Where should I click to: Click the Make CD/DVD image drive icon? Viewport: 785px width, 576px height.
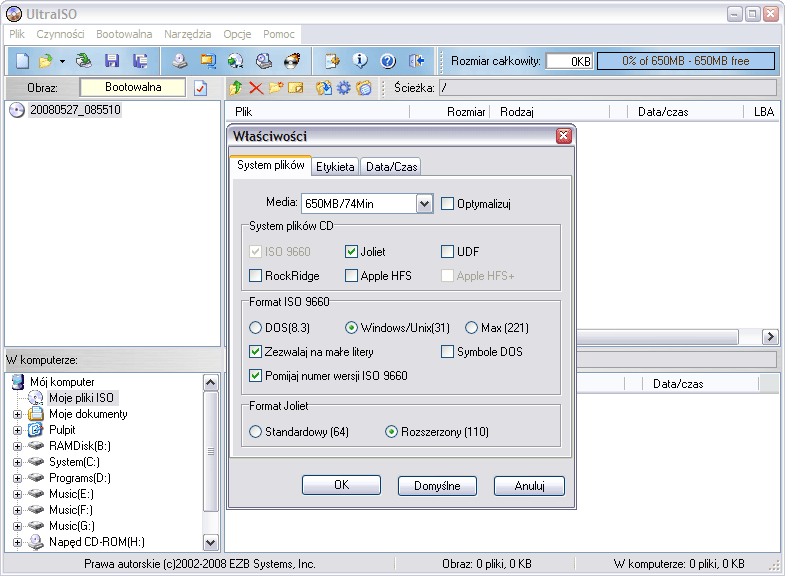pos(180,61)
